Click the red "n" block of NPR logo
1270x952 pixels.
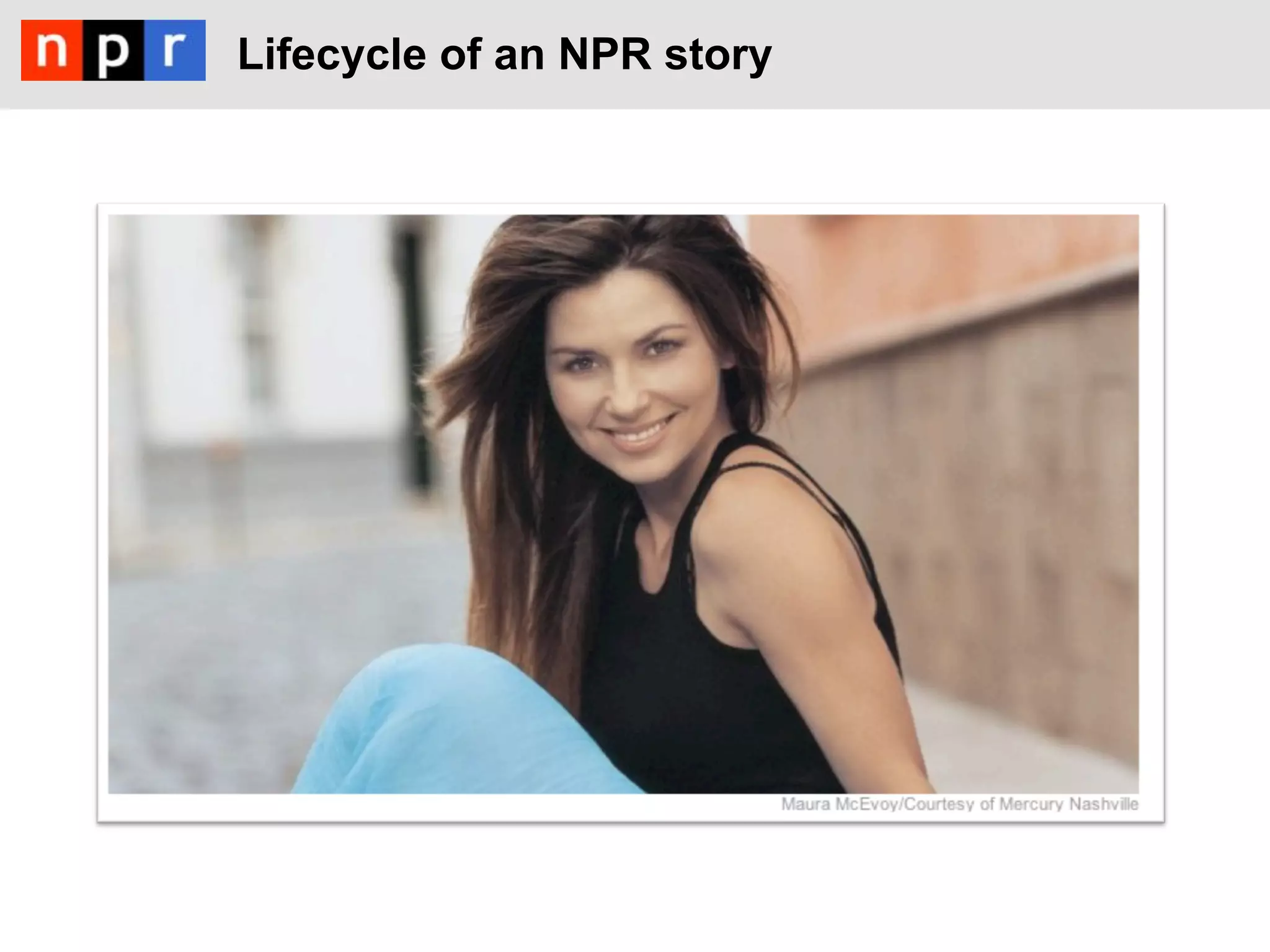click(51, 50)
